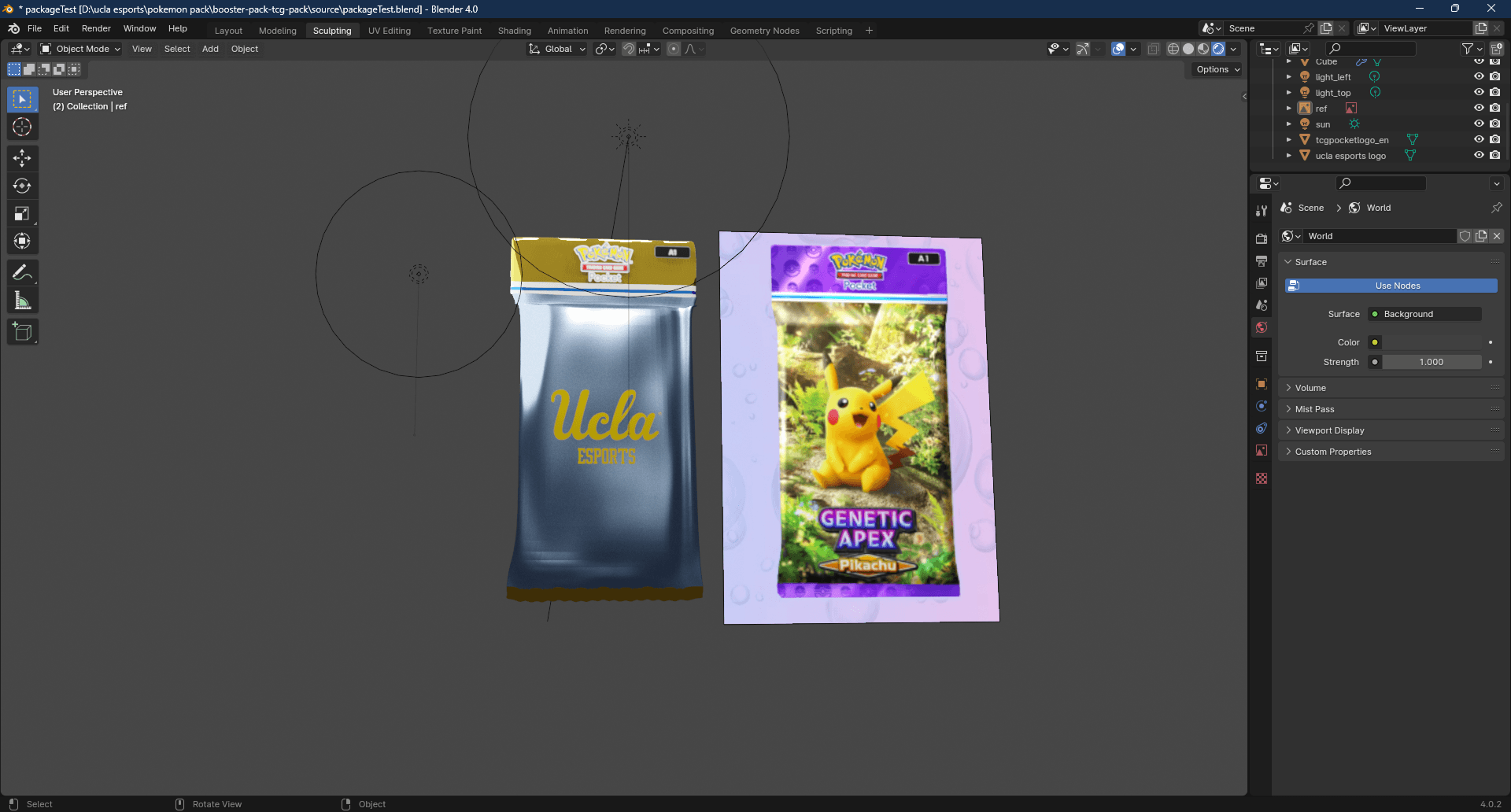Image resolution: width=1511 pixels, height=812 pixels.
Task: Open the Render menu
Action: tap(96, 28)
